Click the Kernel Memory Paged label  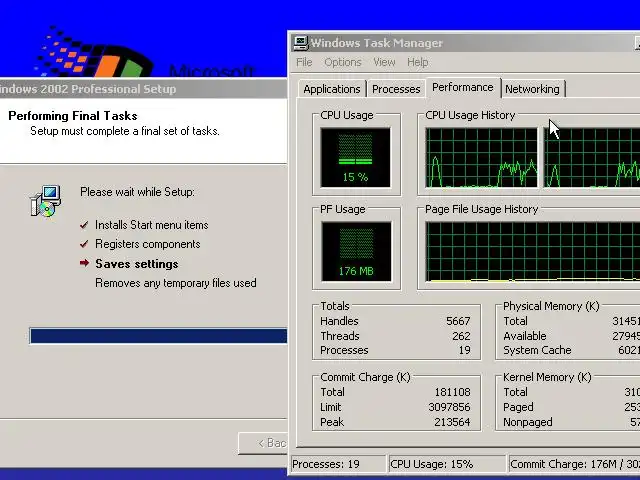[x=518, y=407]
